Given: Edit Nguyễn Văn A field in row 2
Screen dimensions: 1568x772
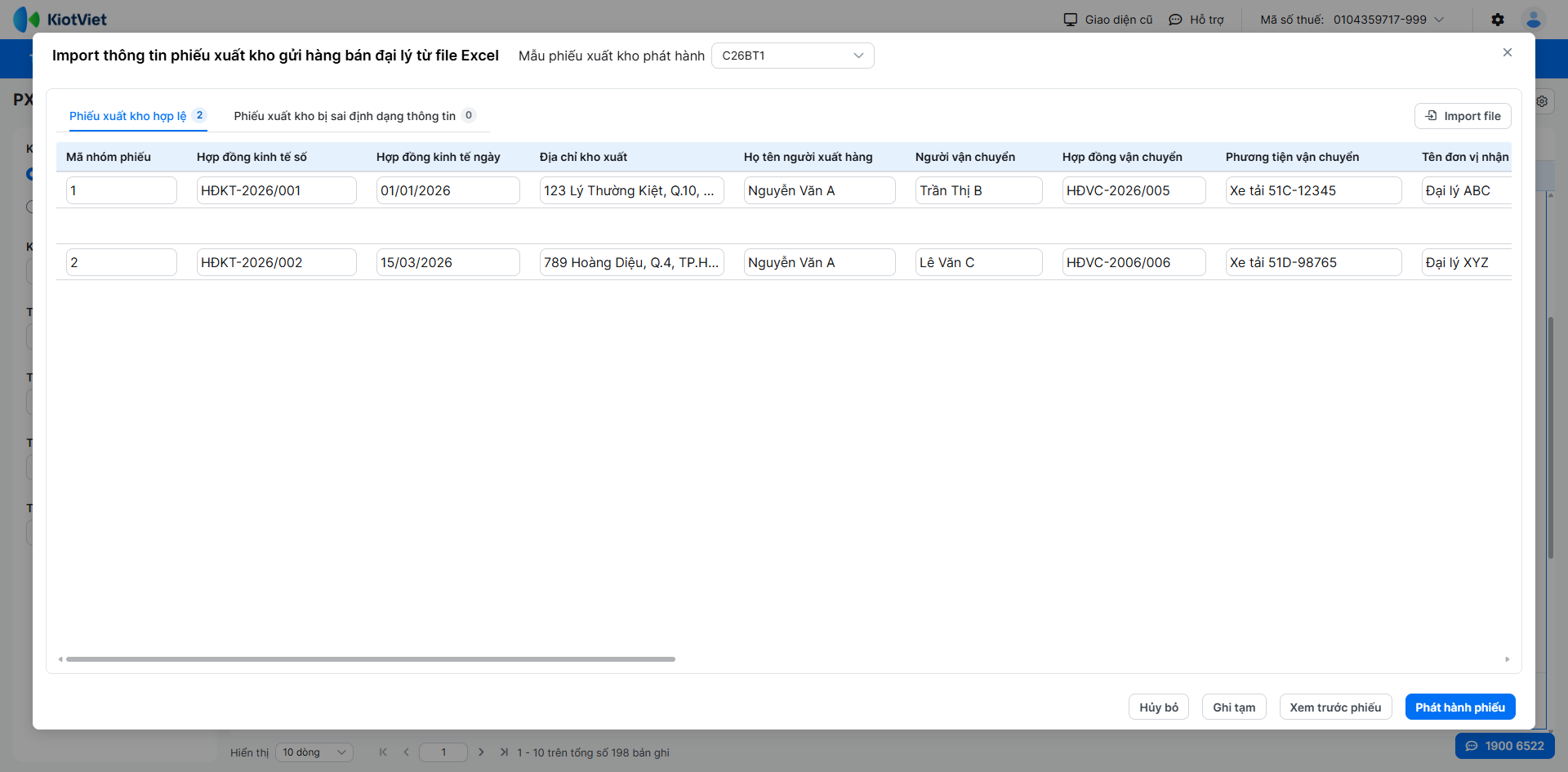Looking at the screenshot, I should (x=820, y=262).
